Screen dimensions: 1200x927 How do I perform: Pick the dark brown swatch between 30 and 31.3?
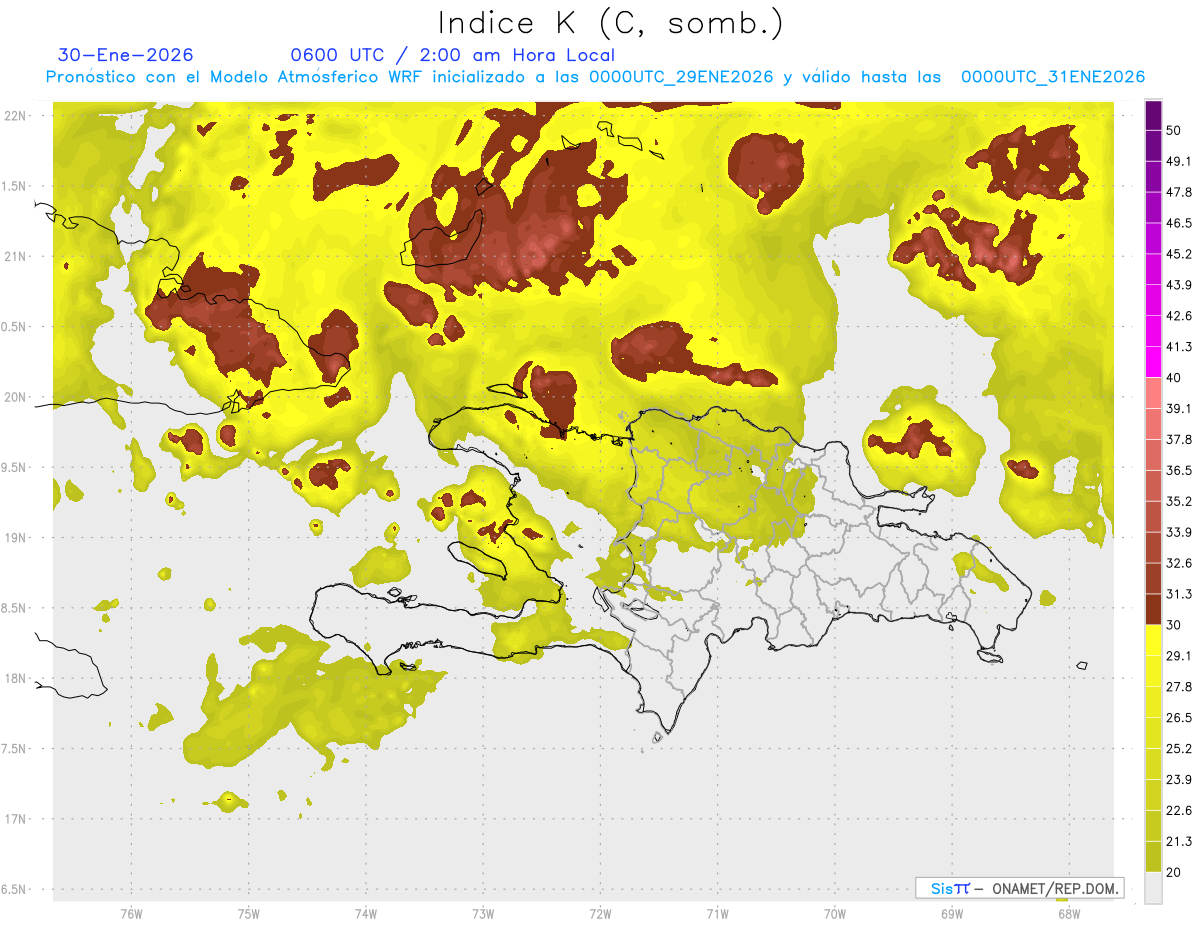1153,609
